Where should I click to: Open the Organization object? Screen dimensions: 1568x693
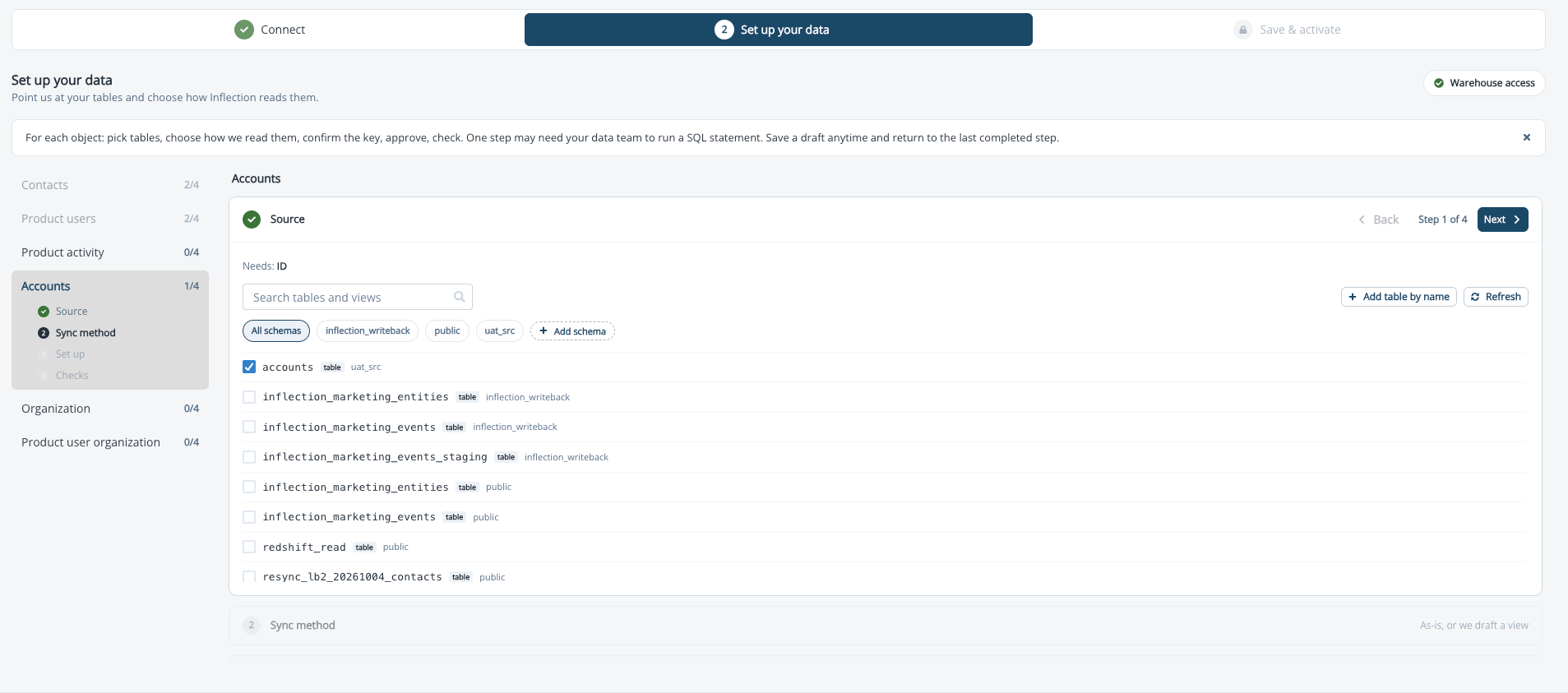pos(110,409)
